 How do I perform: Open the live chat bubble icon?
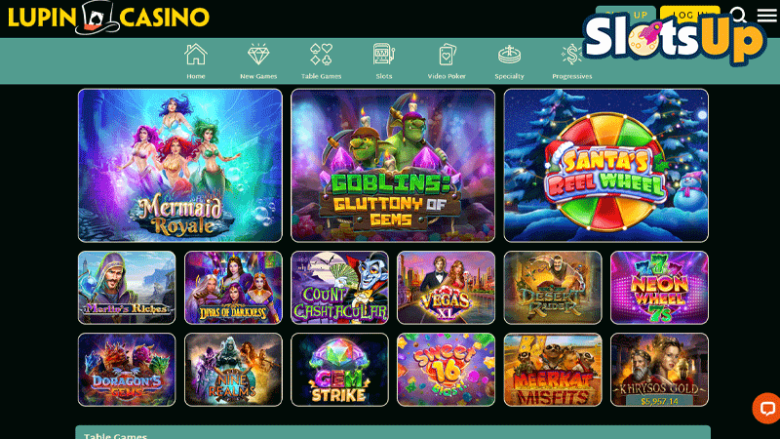[x=767, y=408]
